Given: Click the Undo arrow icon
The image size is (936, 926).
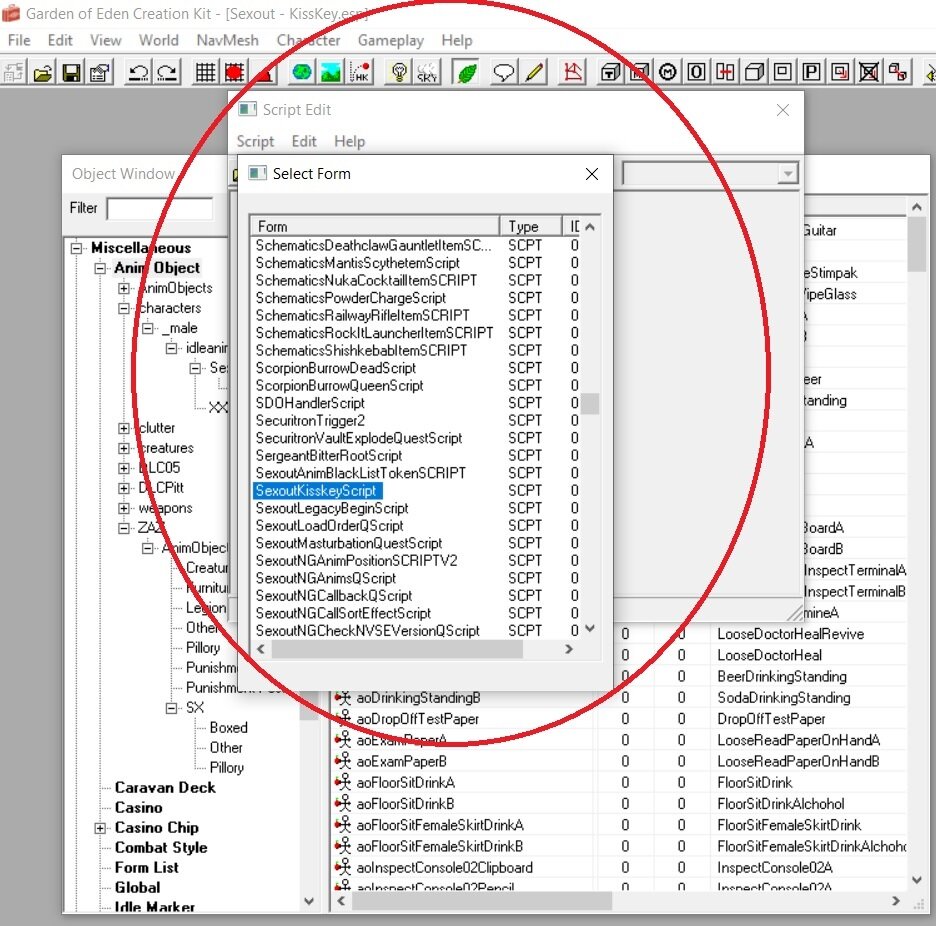Looking at the screenshot, I should 138,73.
